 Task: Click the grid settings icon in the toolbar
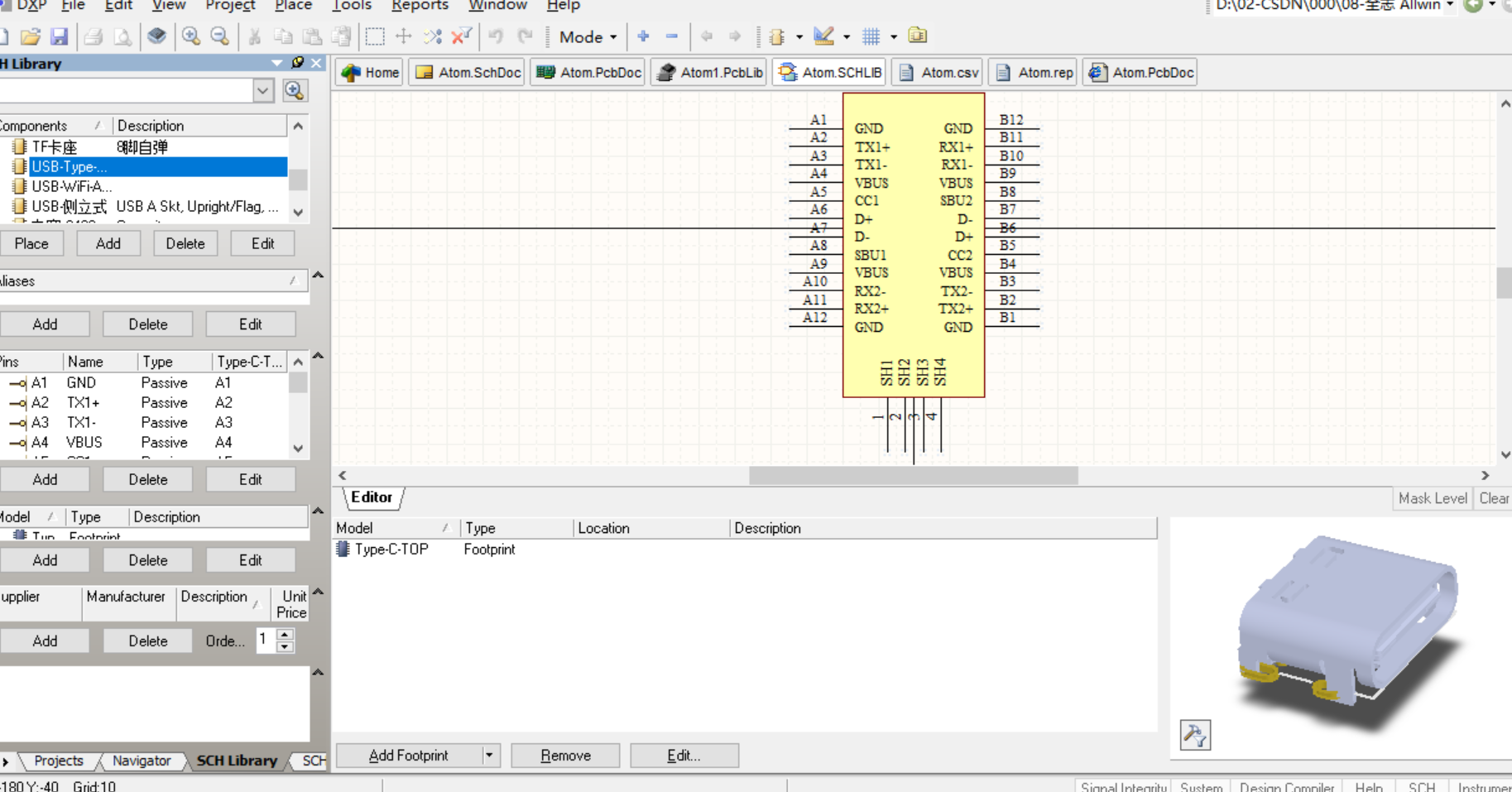(x=871, y=36)
